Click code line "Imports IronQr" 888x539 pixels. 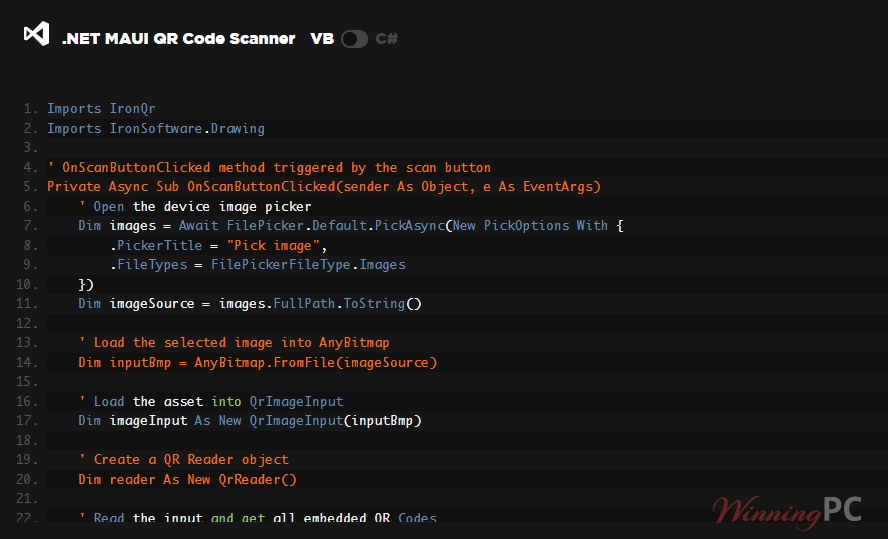click(101, 109)
